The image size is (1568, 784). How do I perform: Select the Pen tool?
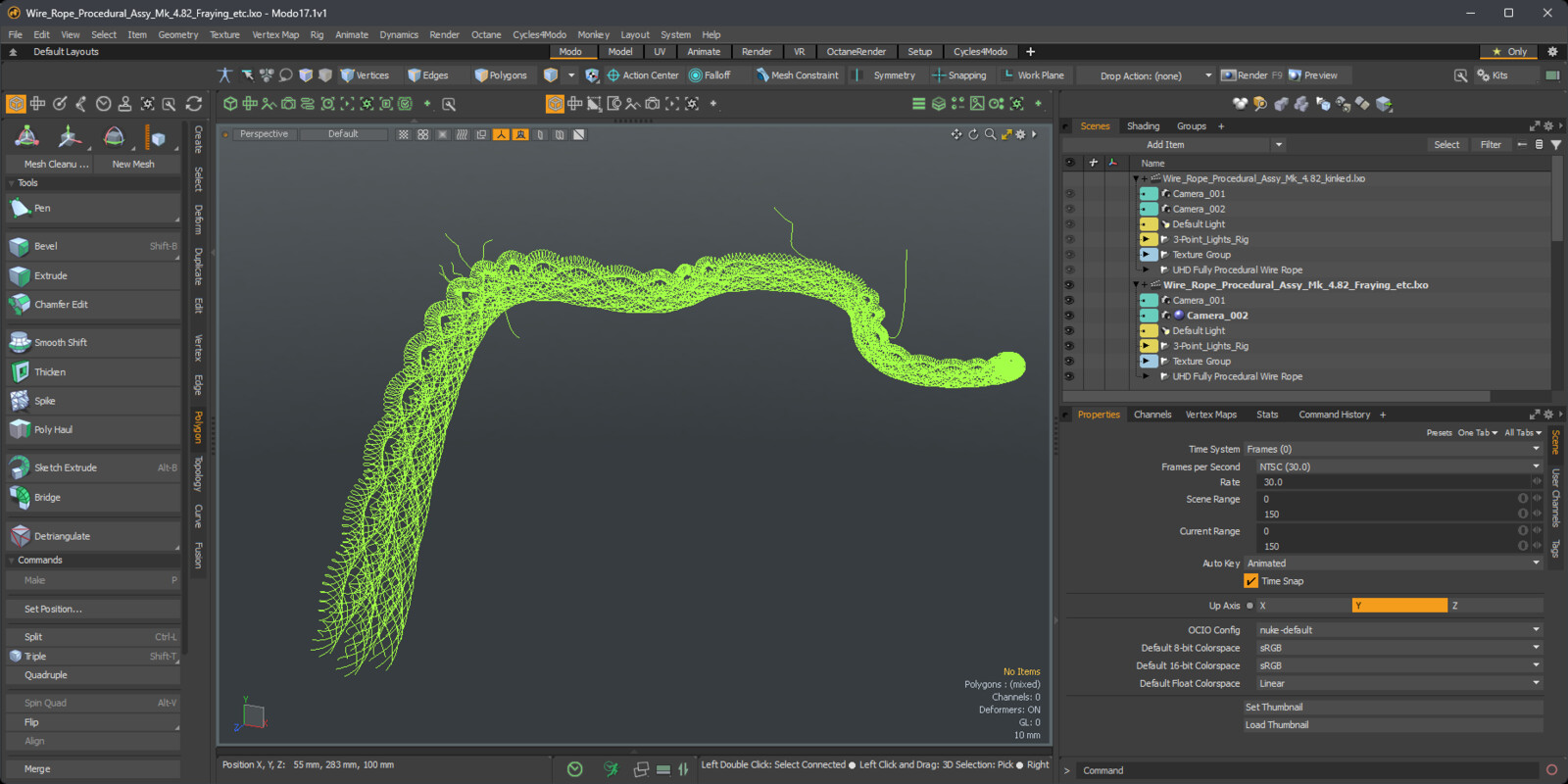(93, 208)
